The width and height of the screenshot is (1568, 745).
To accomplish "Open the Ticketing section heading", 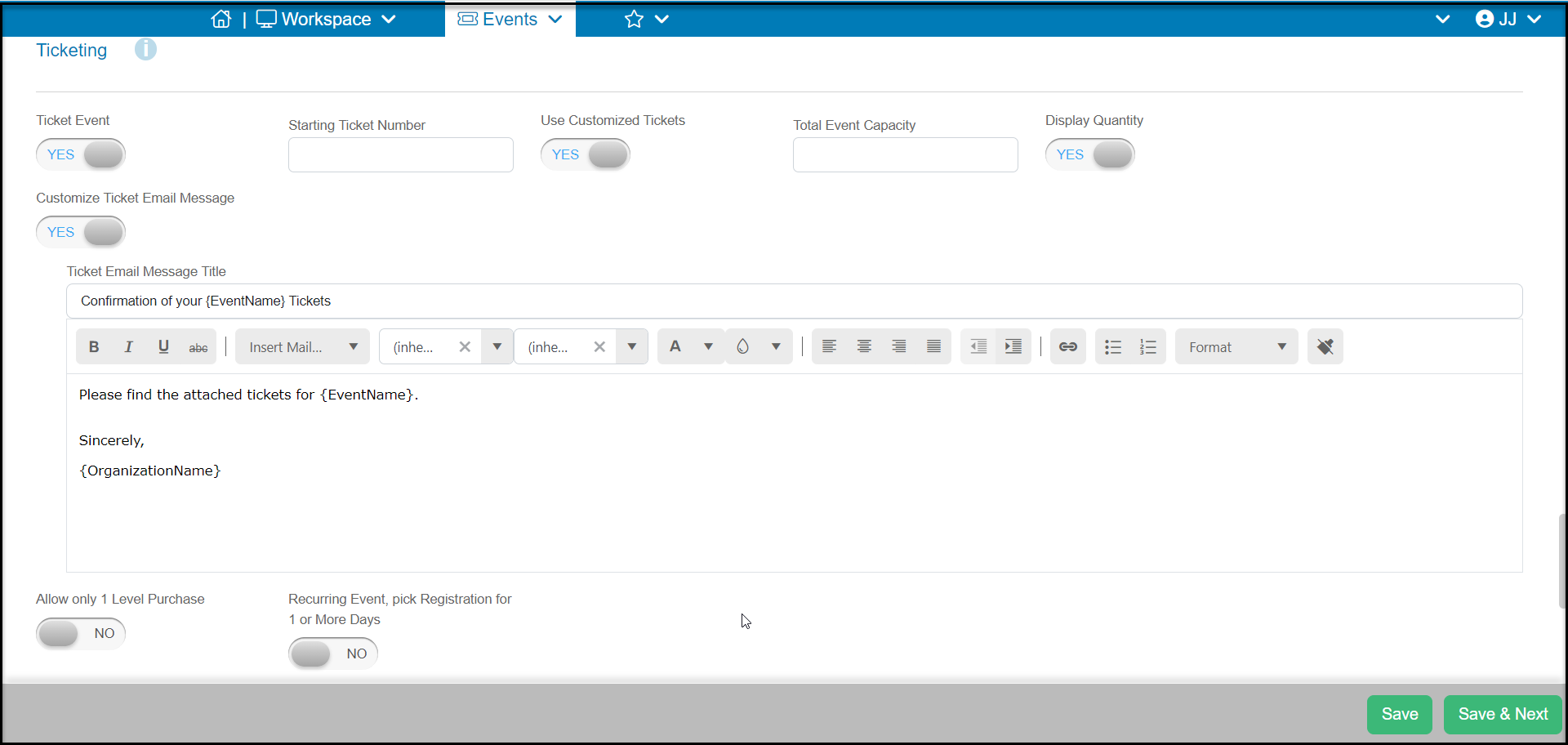I will pyautogui.click(x=72, y=50).
